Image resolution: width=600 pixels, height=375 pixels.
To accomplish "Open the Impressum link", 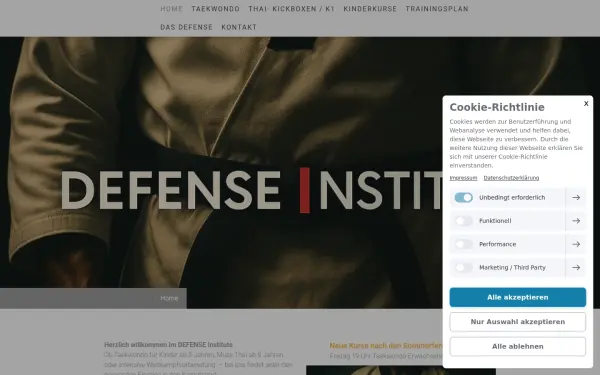I will pos(463,178).
